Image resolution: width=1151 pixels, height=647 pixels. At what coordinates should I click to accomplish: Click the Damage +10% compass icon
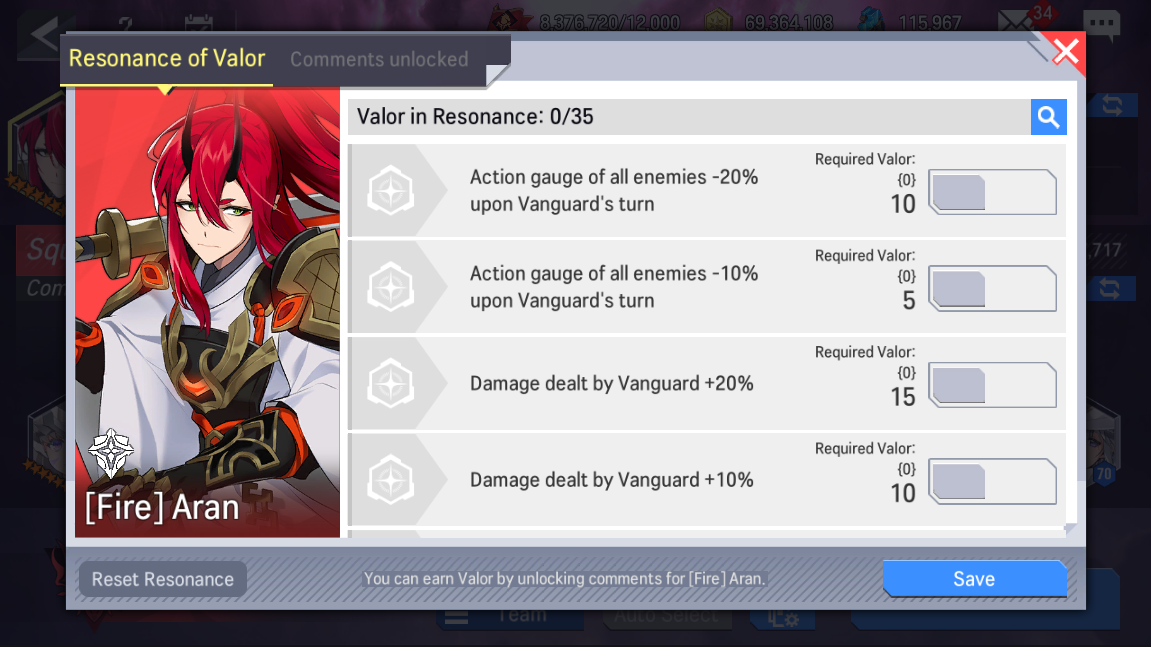click(391, 480)
